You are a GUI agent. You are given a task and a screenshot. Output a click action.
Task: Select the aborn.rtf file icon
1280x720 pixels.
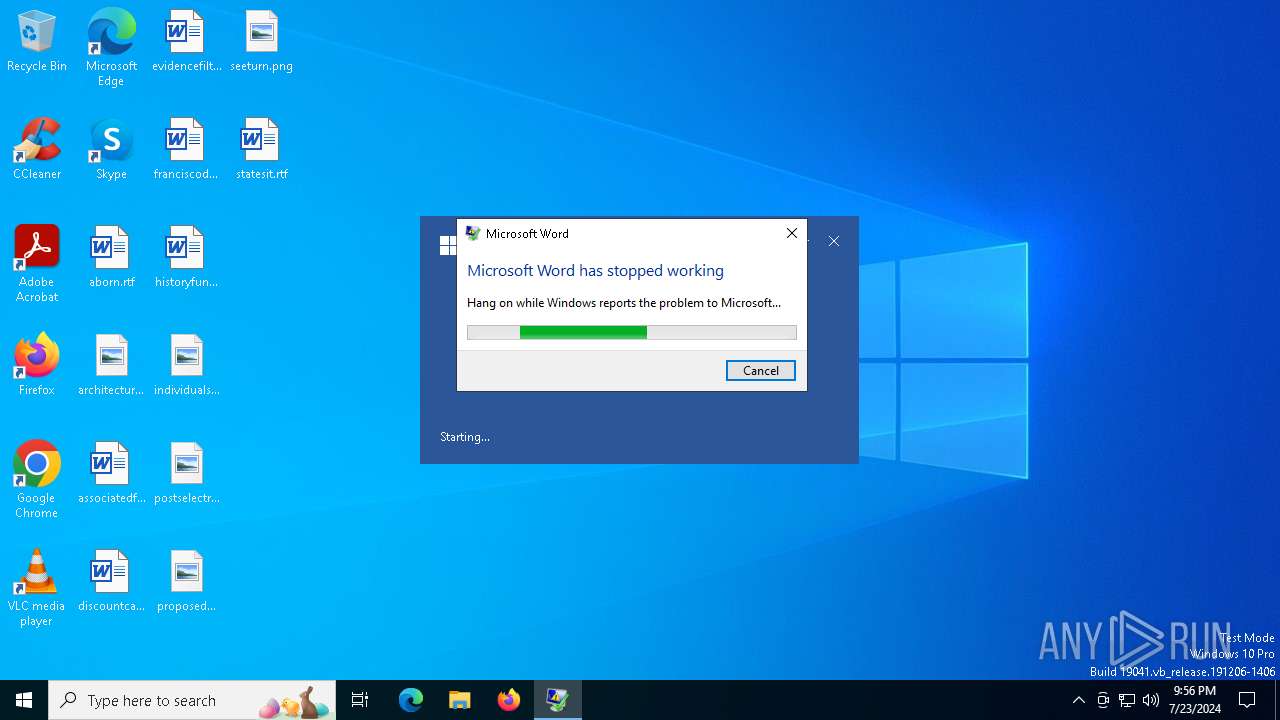click(111, 258)
